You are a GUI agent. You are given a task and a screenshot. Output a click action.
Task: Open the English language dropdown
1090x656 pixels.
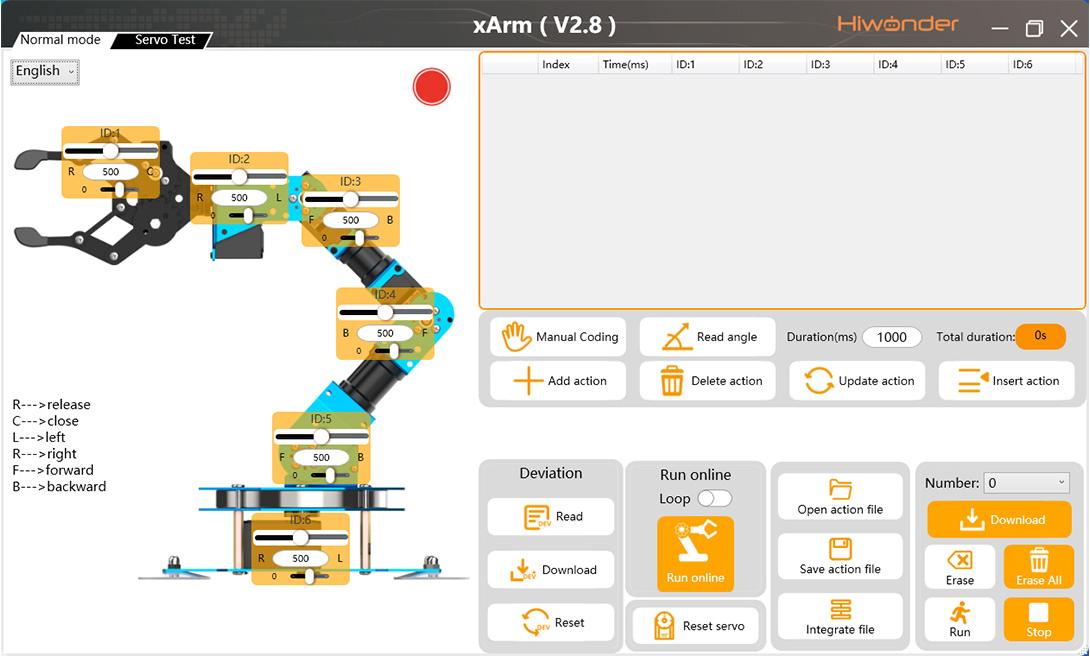(45, 71)
